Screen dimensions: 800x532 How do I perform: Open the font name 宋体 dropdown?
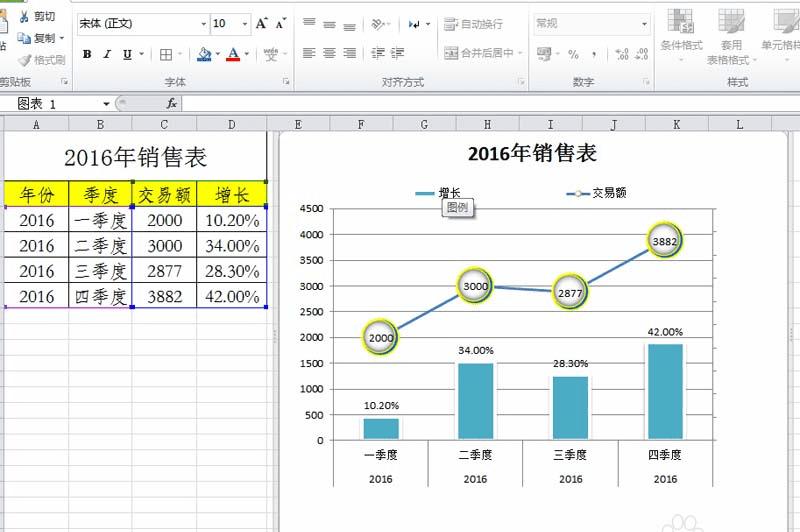point(204,23)
